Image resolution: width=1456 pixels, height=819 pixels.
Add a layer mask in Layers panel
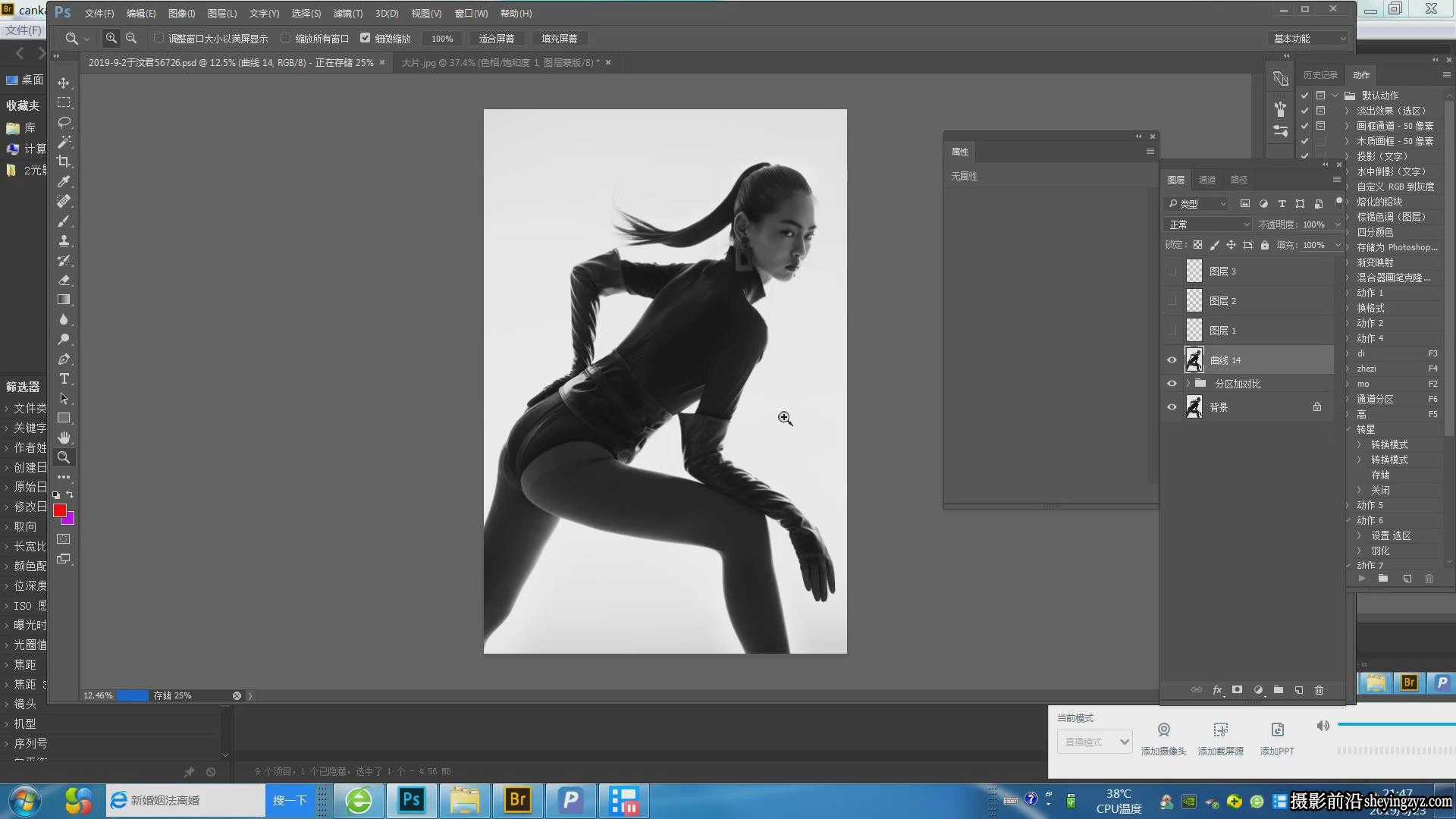[x=1237, y=690]
